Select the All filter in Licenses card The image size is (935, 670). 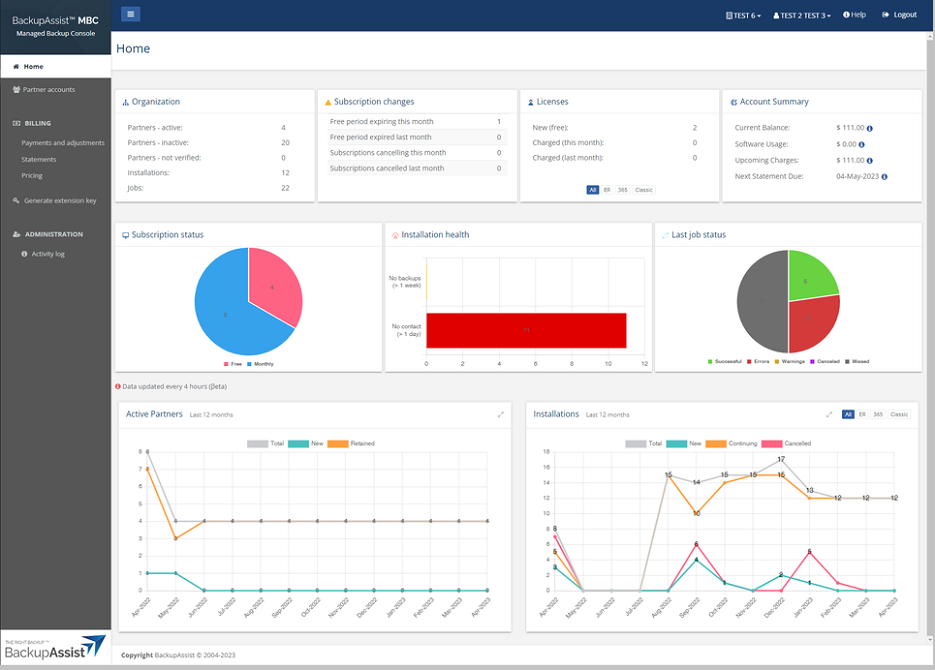tap(592, 190)
